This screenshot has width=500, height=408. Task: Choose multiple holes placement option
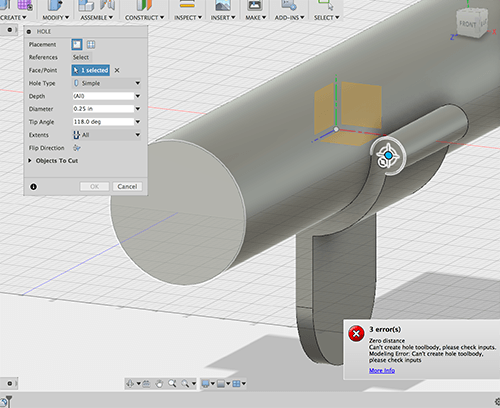91,44
